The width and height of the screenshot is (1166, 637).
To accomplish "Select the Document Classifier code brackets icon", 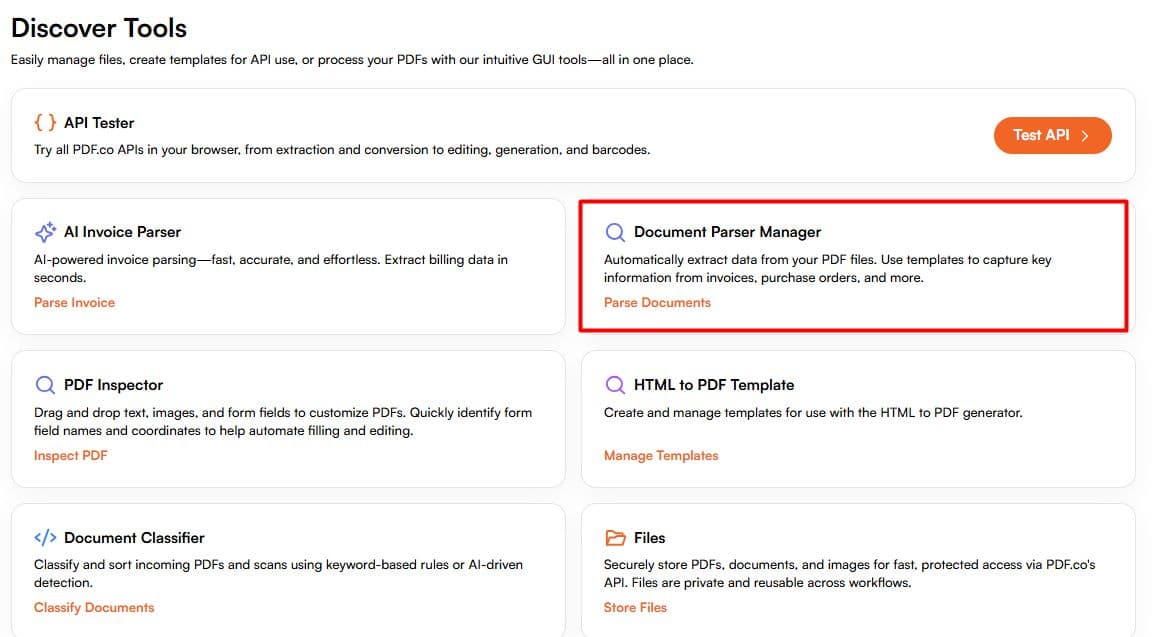I will pyautogui.click(x=45, y=537).
